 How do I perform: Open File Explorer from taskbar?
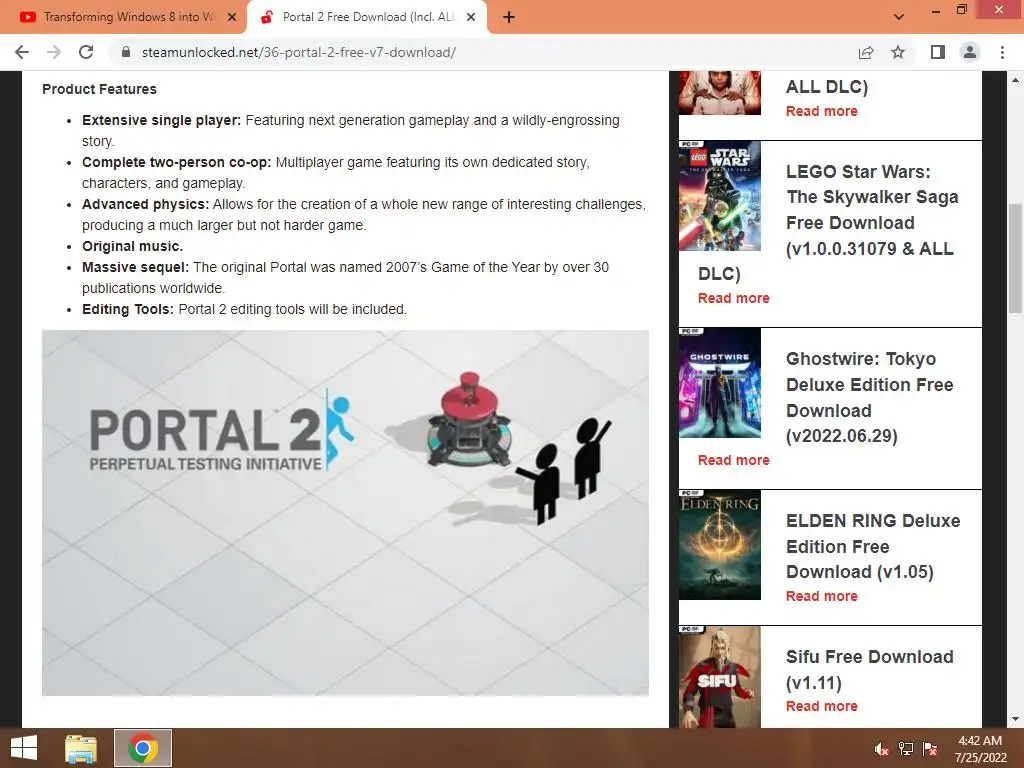(81, 748)
